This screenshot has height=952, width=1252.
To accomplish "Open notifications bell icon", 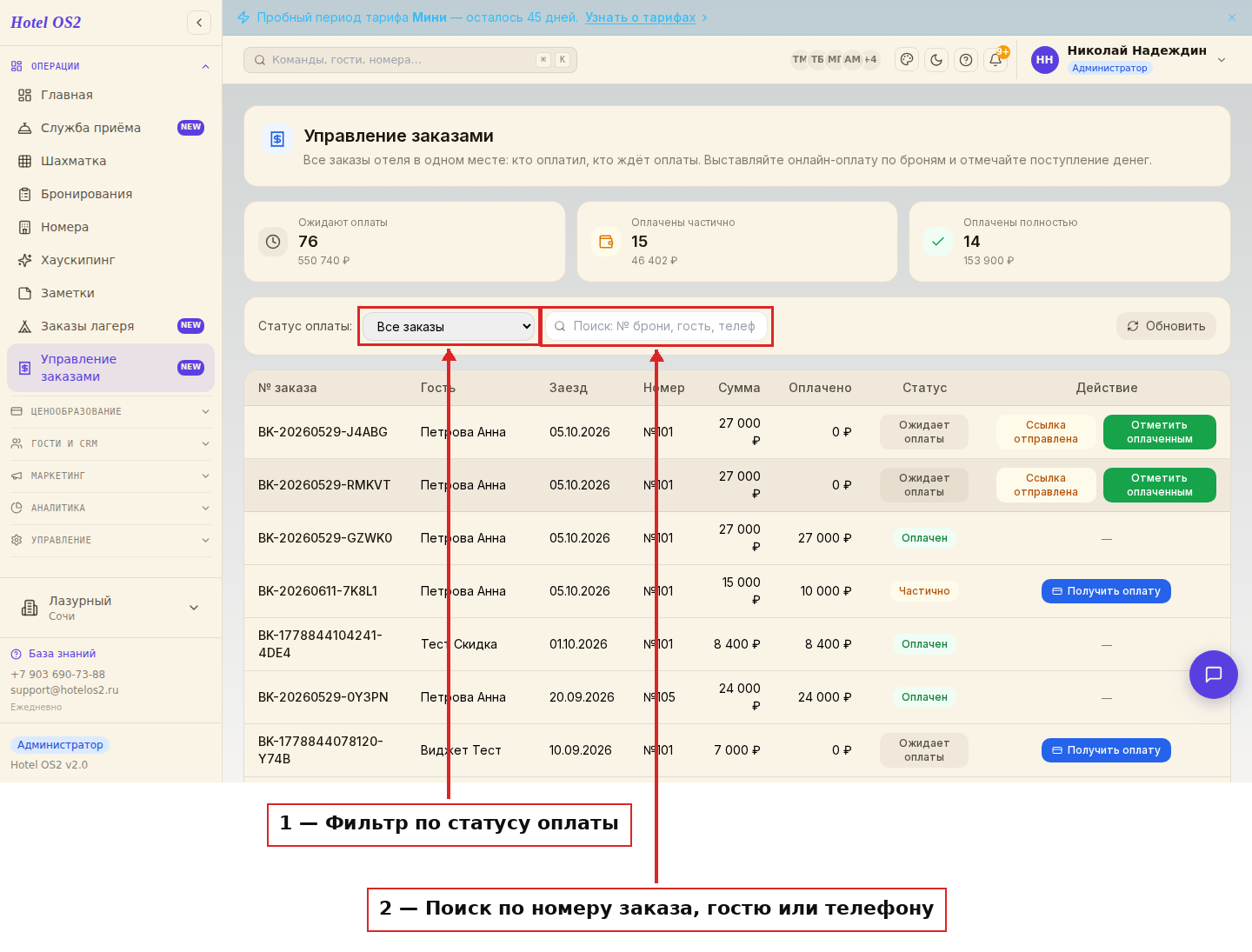I will 996,60.
